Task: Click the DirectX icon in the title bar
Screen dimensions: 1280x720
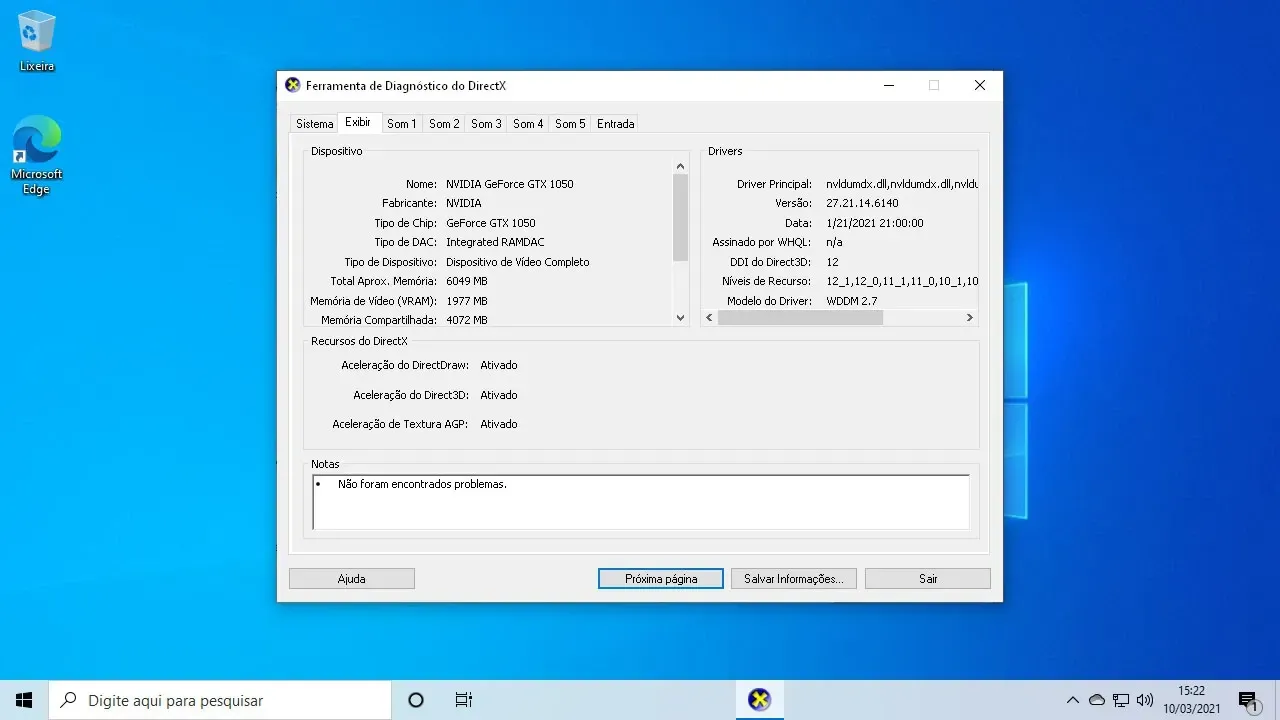Action: [x=292, y=85]
